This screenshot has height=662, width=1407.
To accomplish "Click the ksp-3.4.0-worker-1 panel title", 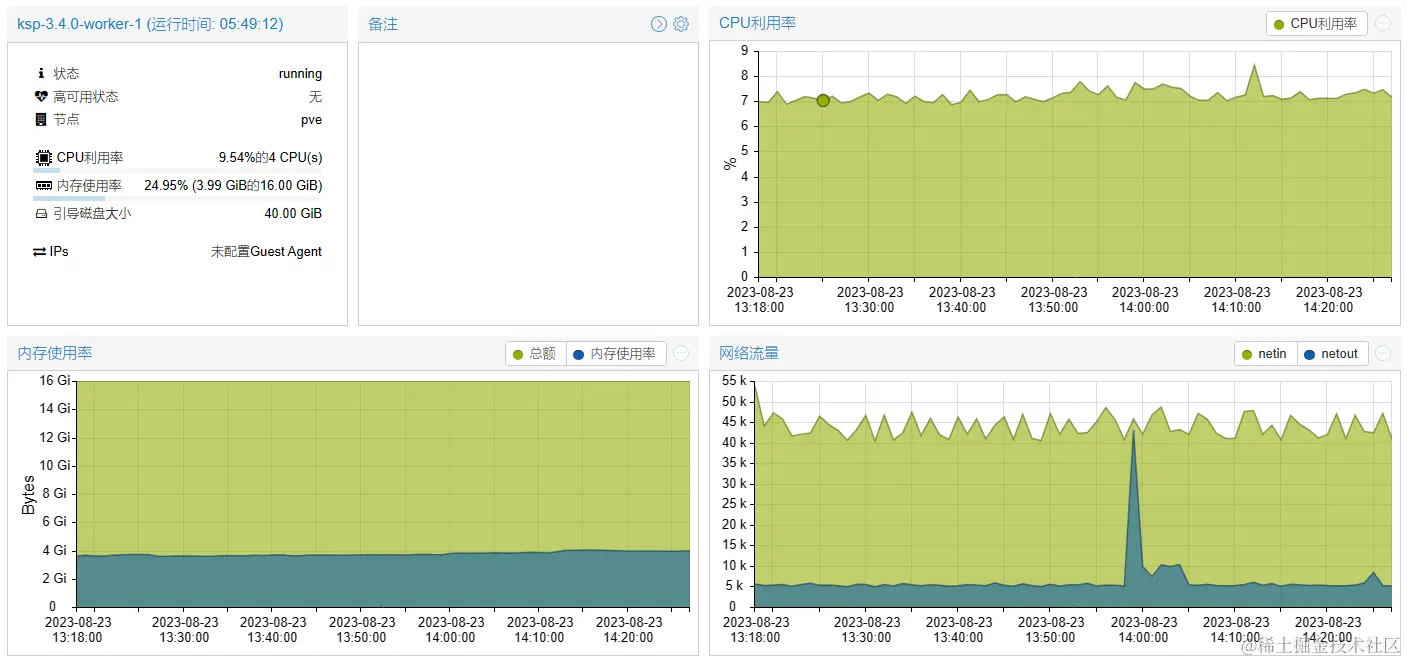I will pos(150,24).
